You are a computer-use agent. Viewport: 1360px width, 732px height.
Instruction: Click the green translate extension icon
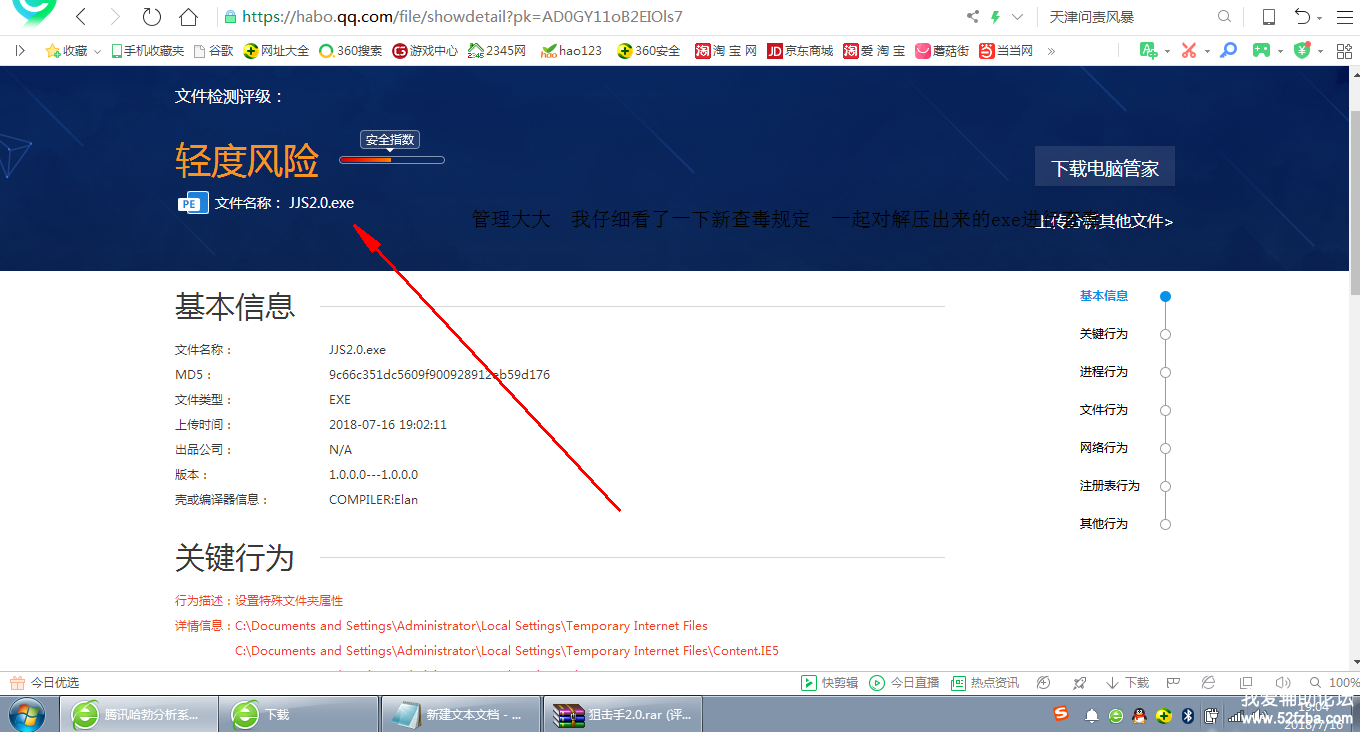click(x=1148, y=50)
